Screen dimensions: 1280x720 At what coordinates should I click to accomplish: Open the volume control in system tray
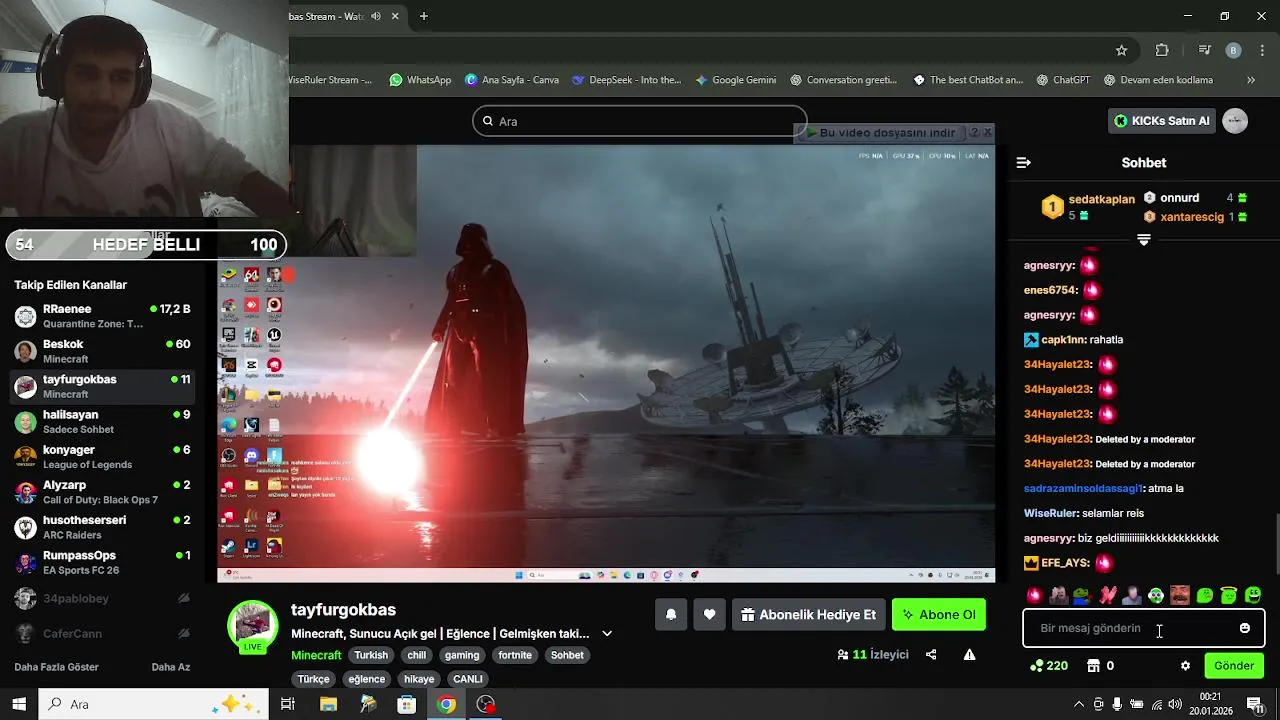pos(1175,704)
